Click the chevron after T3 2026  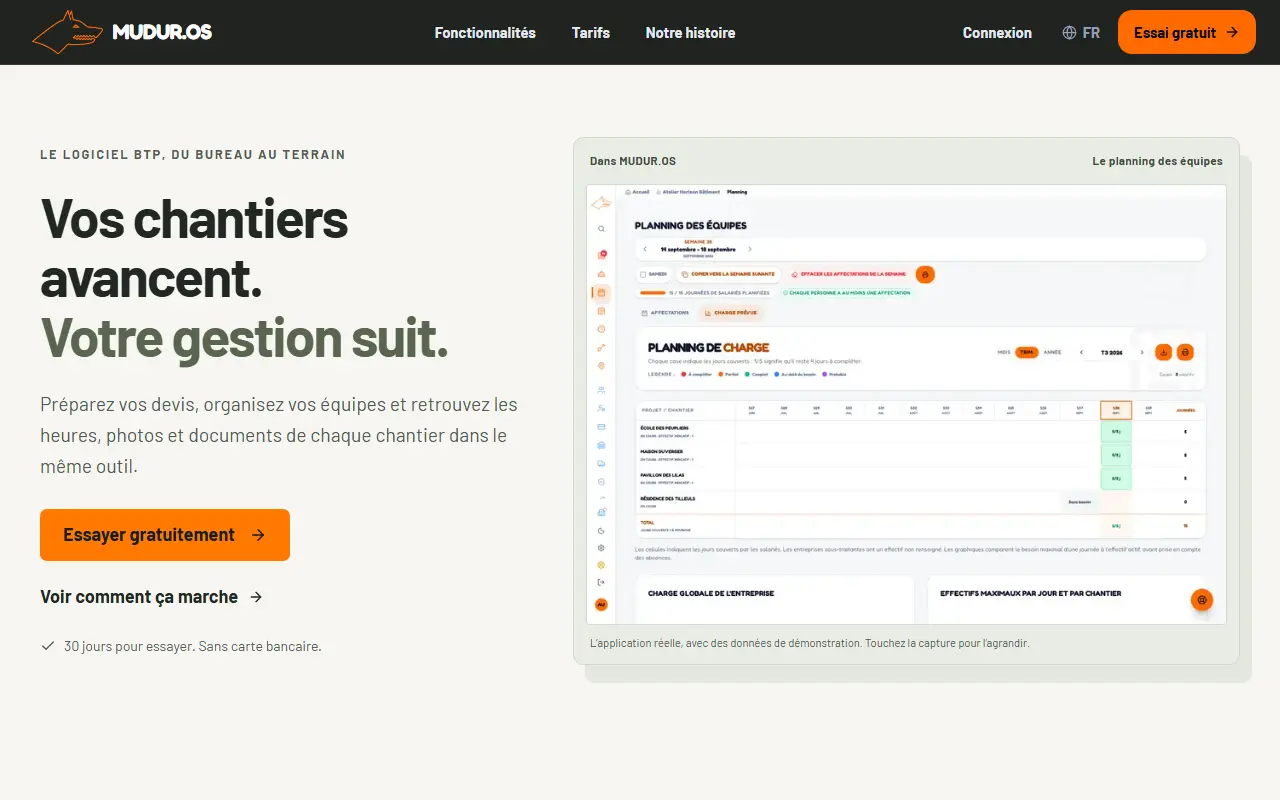click(1142, 352)
